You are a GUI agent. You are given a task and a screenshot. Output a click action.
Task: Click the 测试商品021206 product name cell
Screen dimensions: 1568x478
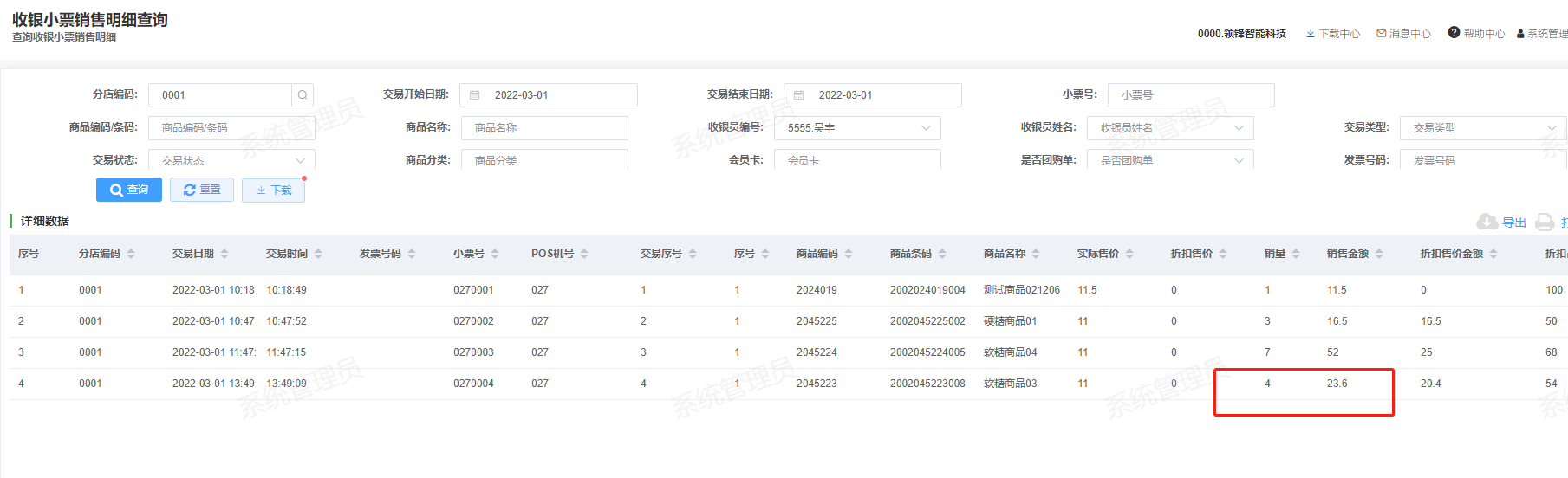coord(1022,290)
